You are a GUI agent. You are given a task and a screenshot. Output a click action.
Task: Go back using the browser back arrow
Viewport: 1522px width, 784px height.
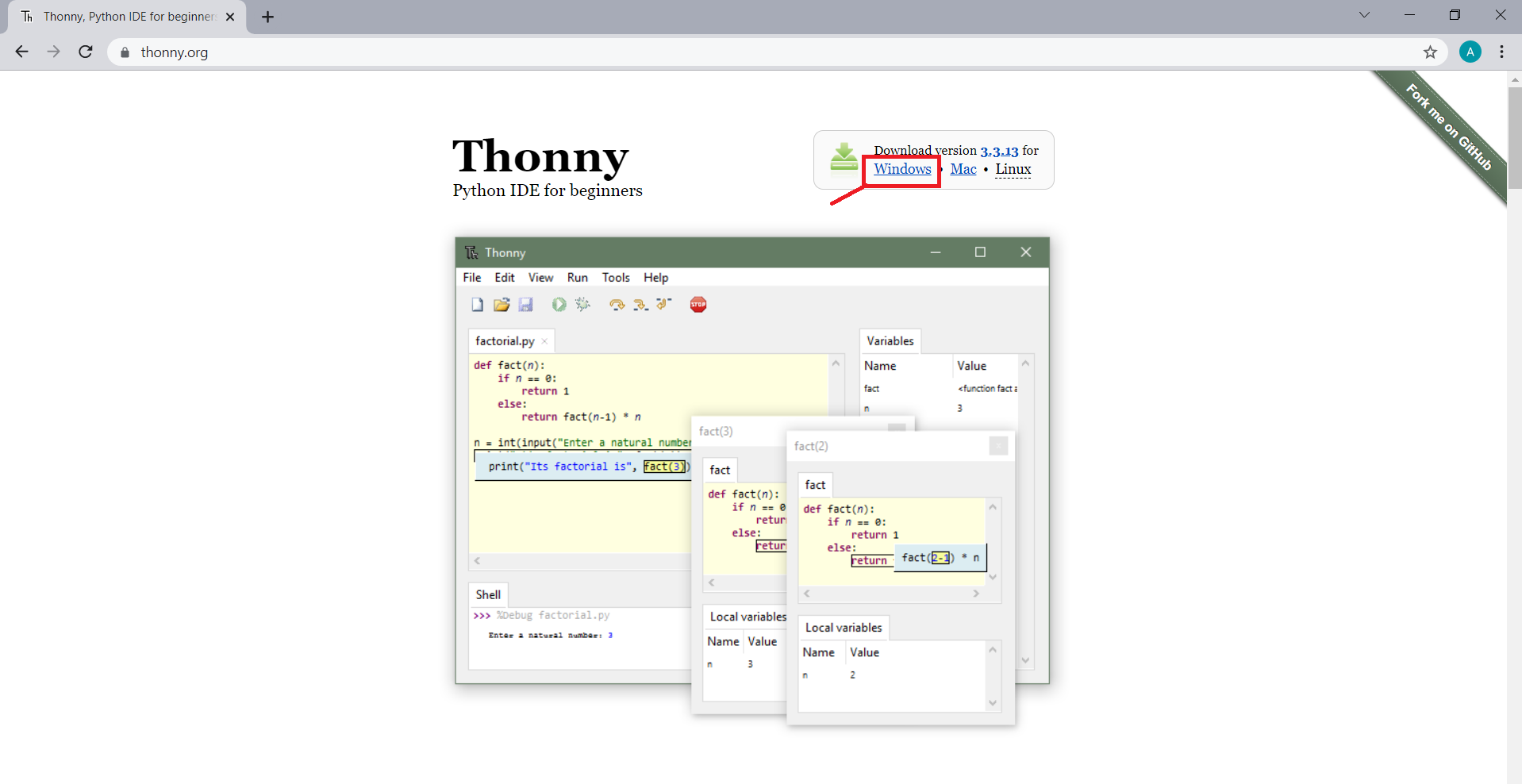[x=22, y=52]
